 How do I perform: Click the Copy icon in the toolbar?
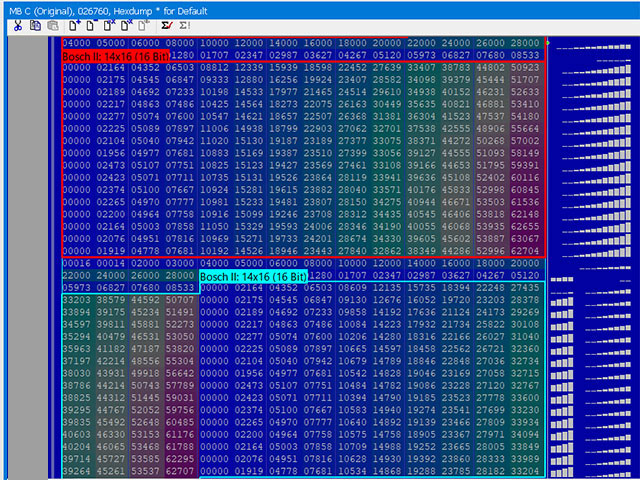pyautogui.click(x=35, y=26)
